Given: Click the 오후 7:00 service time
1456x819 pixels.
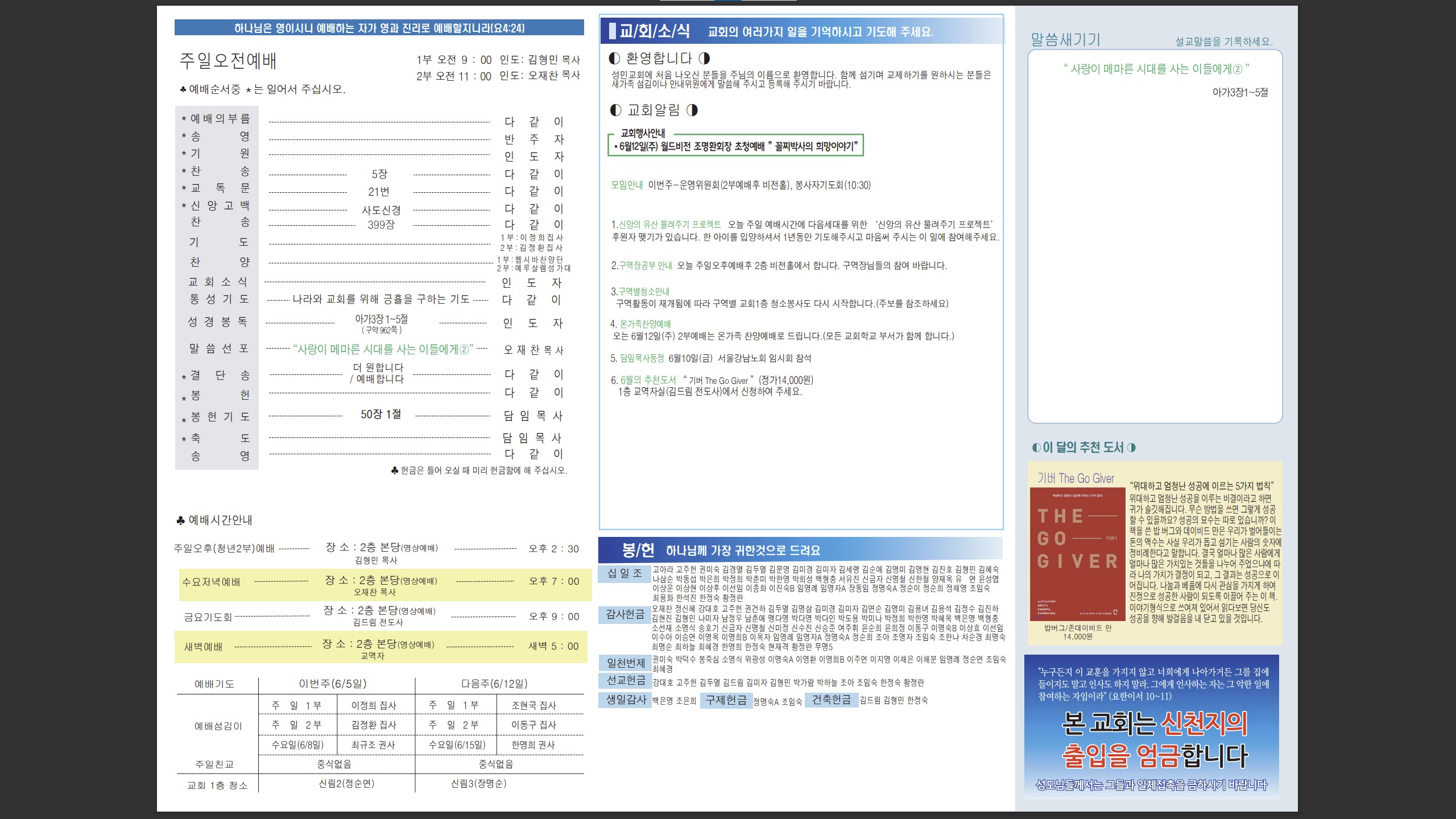Looking at the screenshot, I should coord(554,581).
